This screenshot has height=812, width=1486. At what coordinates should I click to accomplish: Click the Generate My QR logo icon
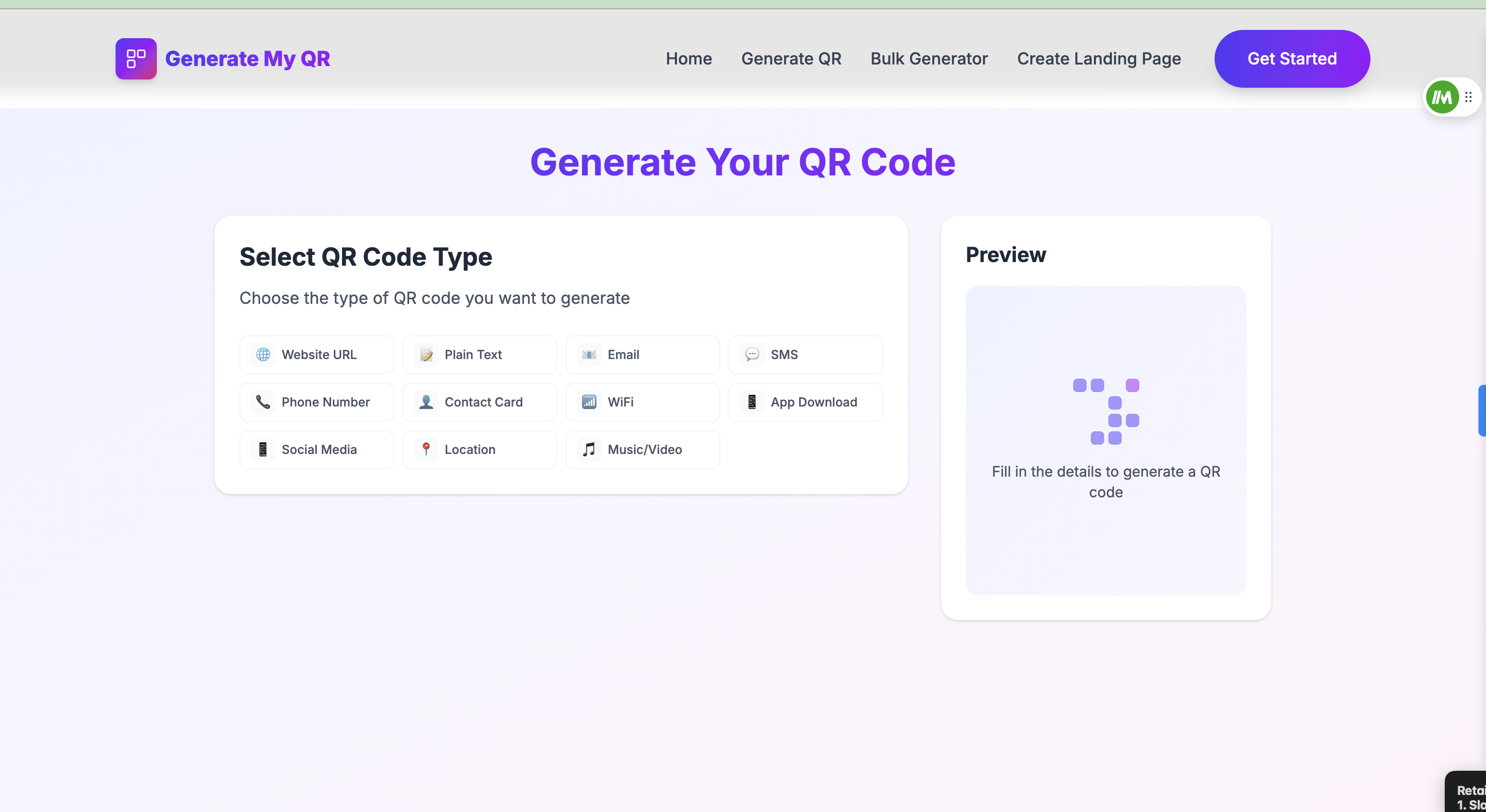[136, 59]
